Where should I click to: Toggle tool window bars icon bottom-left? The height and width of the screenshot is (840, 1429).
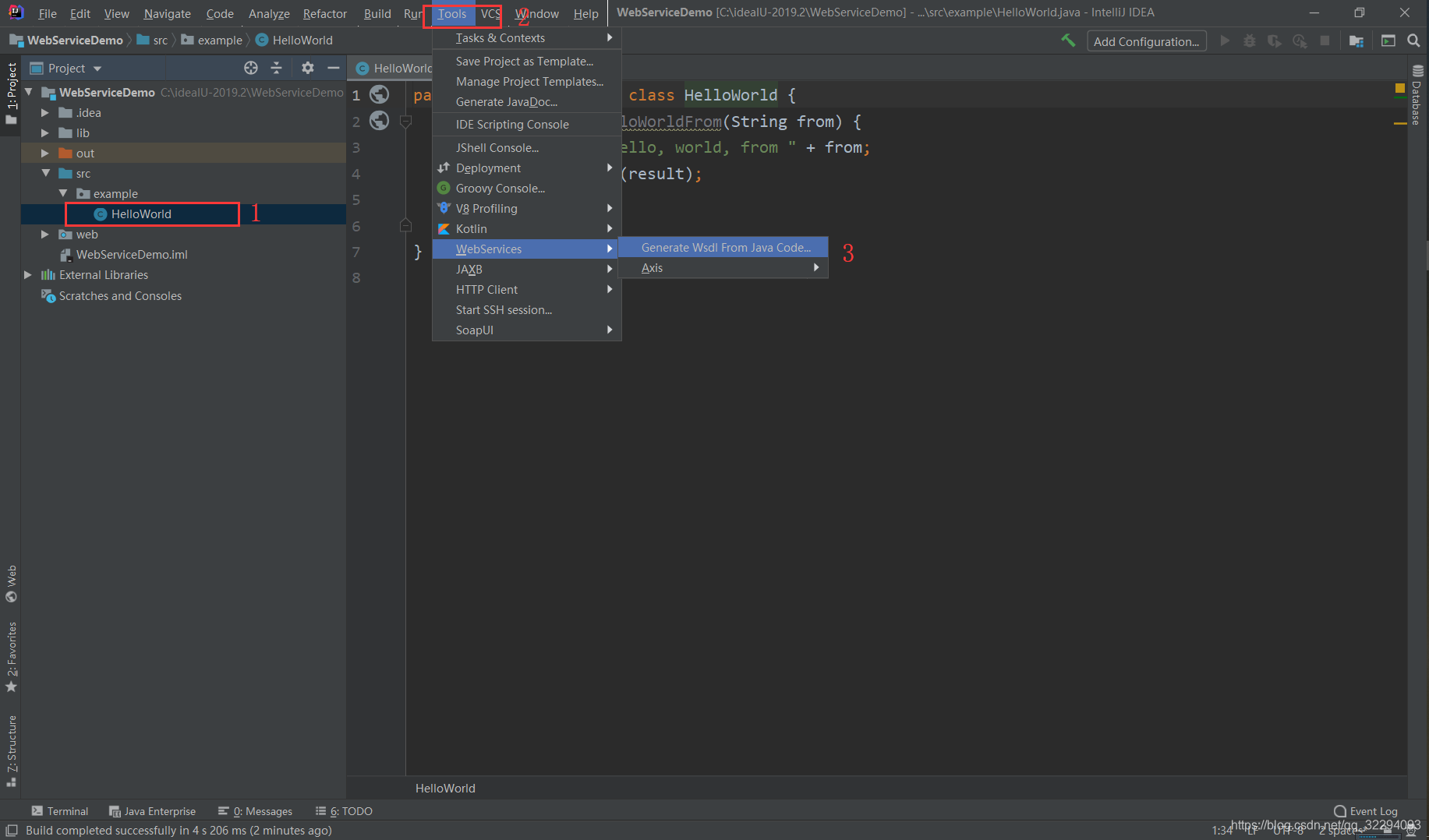[12, 831]
